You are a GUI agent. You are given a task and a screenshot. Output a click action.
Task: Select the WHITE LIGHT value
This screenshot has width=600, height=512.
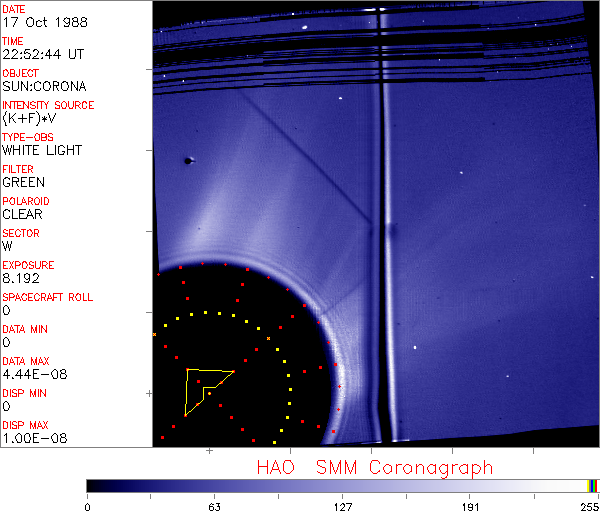42,150
